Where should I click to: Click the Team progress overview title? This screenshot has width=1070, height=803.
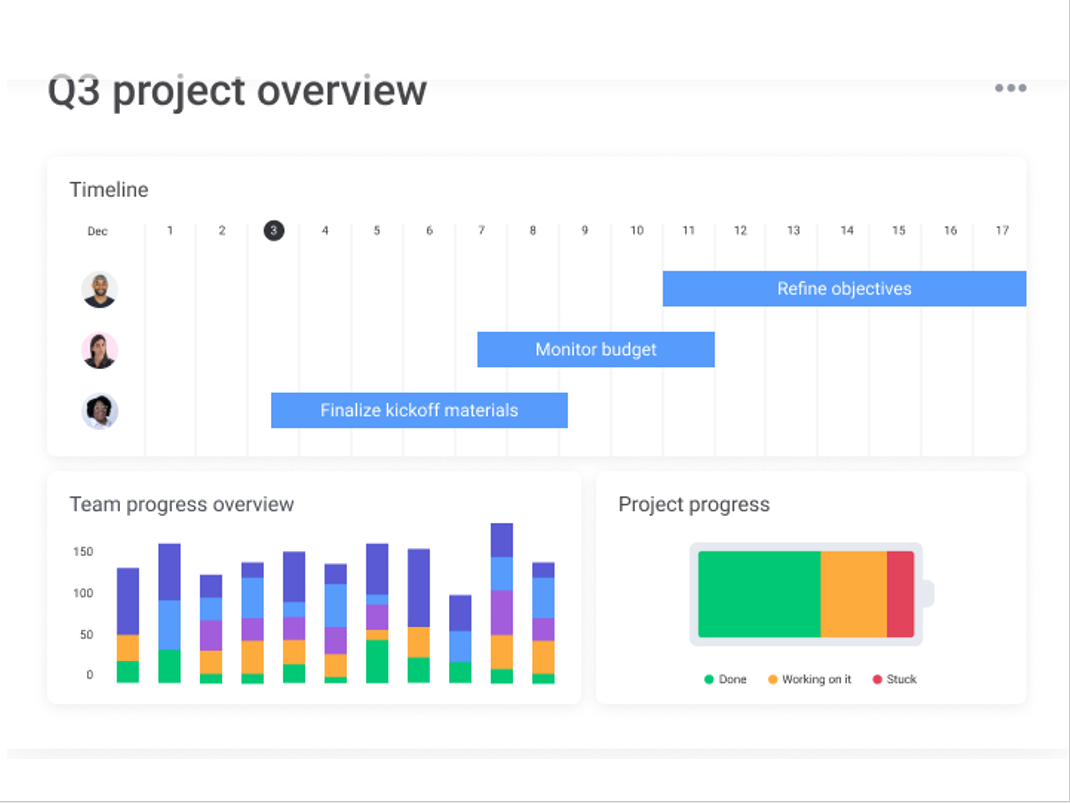click(x=182, y=504)
